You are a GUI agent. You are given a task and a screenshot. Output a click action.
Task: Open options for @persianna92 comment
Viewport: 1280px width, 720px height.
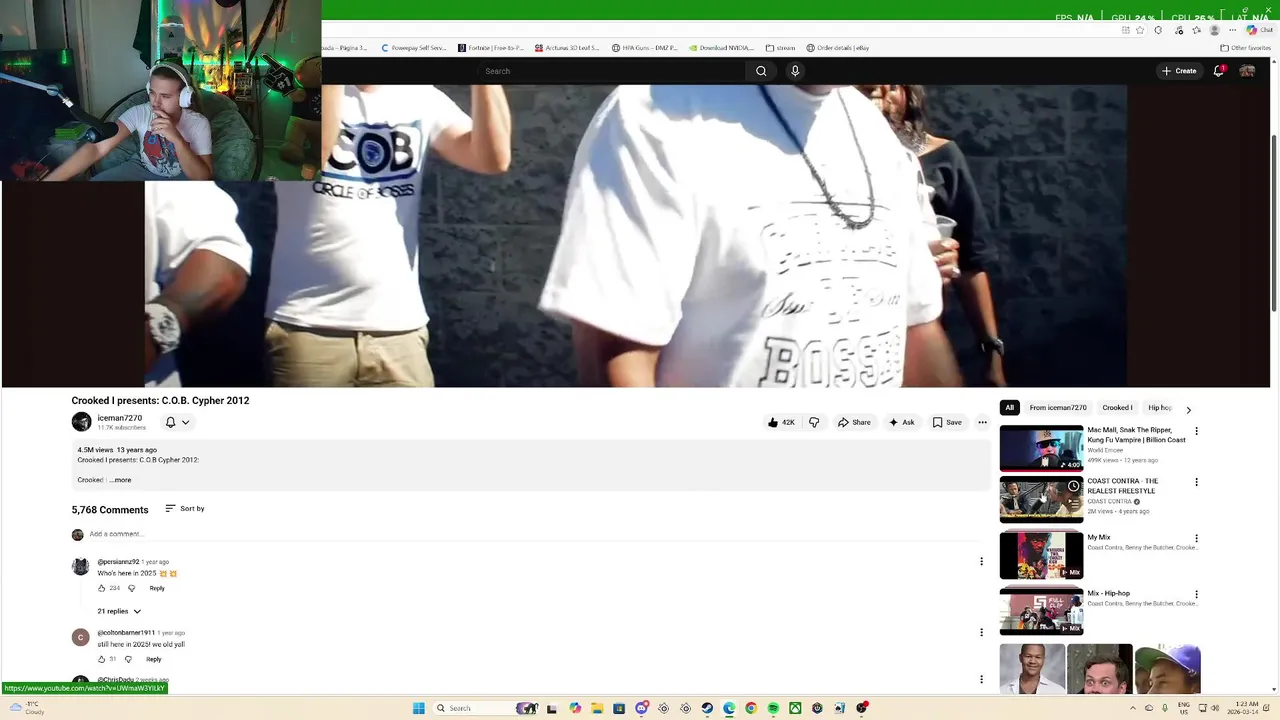[981, 561]
